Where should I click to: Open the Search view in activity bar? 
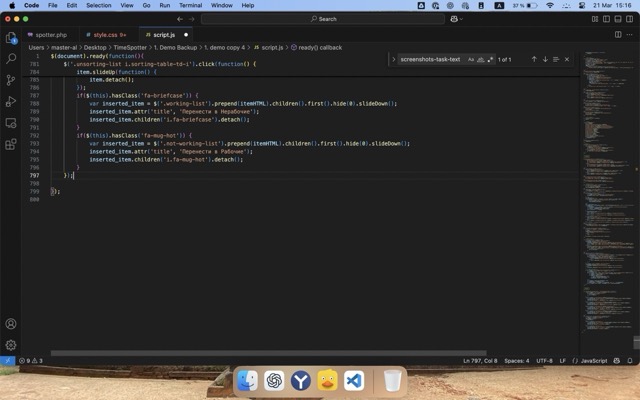11,59
